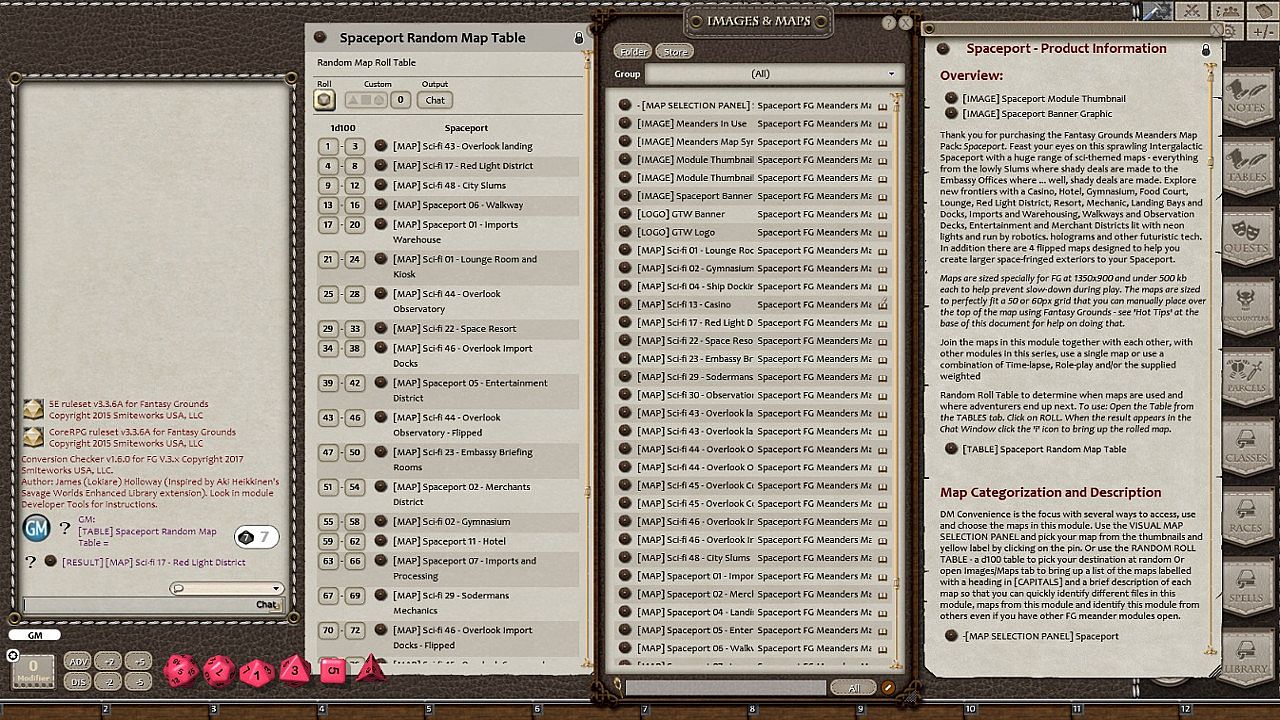Click the edit pencil icon in Images list
The height and width of the screenshot is (720, 1280).
(x=887, y=688)
